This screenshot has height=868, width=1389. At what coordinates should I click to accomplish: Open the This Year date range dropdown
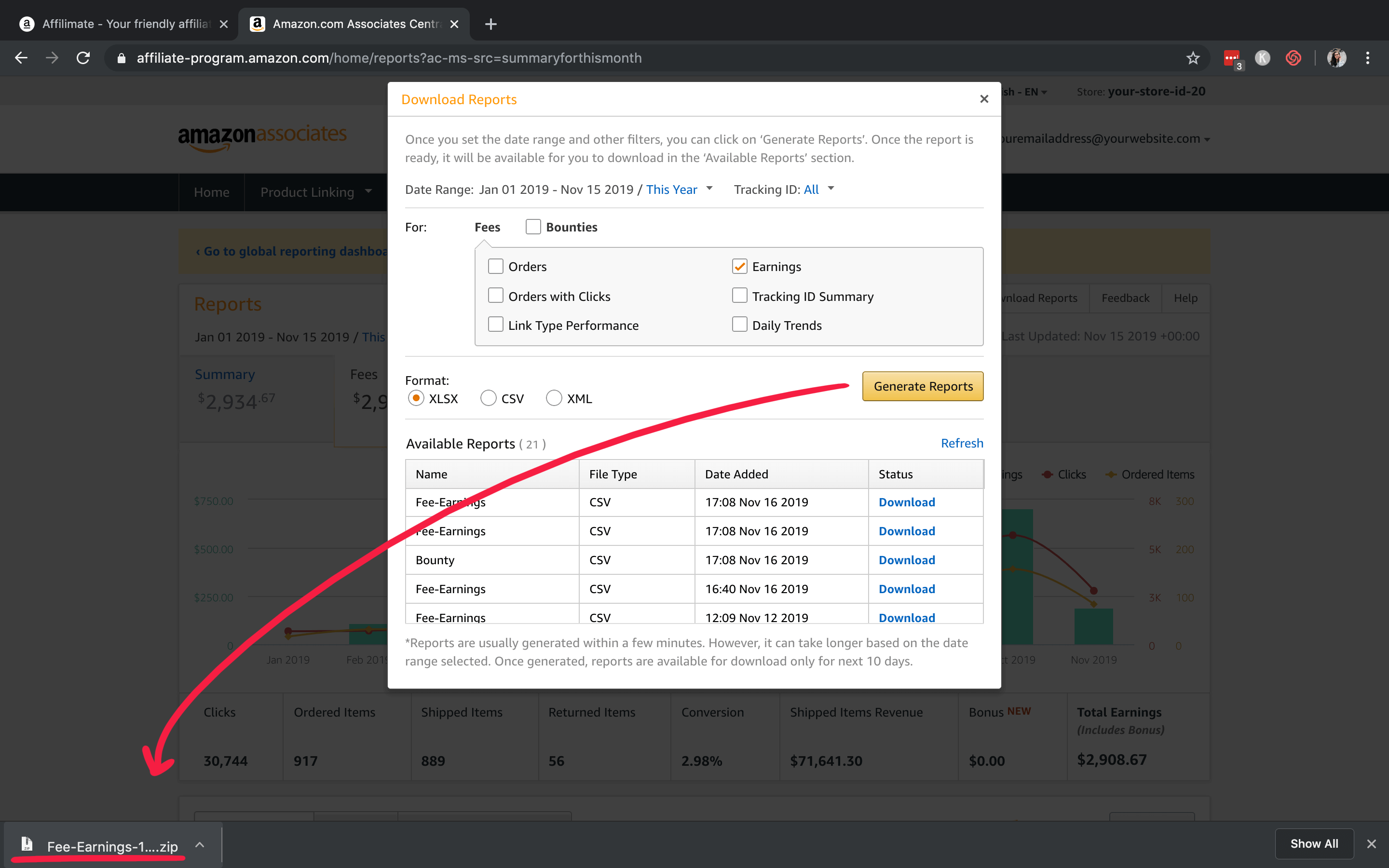click(x=679, y=190)
